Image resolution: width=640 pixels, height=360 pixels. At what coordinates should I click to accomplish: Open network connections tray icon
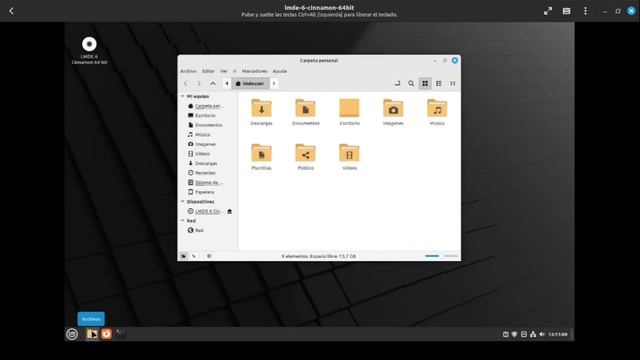click(x=533, y=334)
